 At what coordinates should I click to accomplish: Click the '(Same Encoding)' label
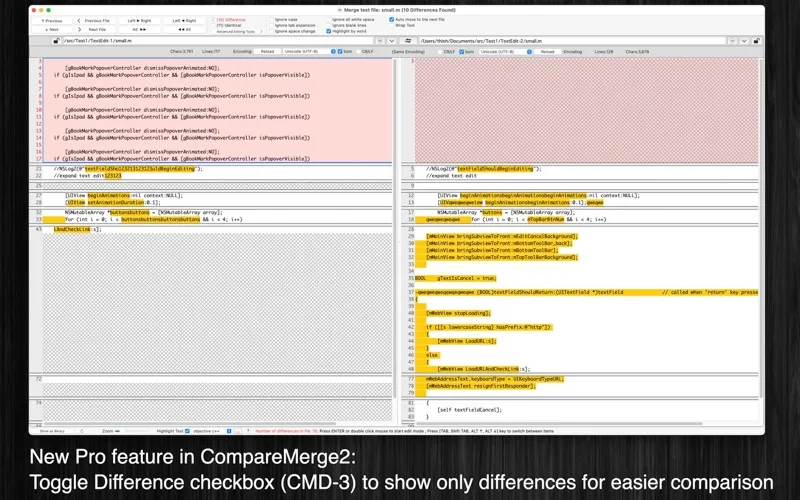tap(408, 52)
